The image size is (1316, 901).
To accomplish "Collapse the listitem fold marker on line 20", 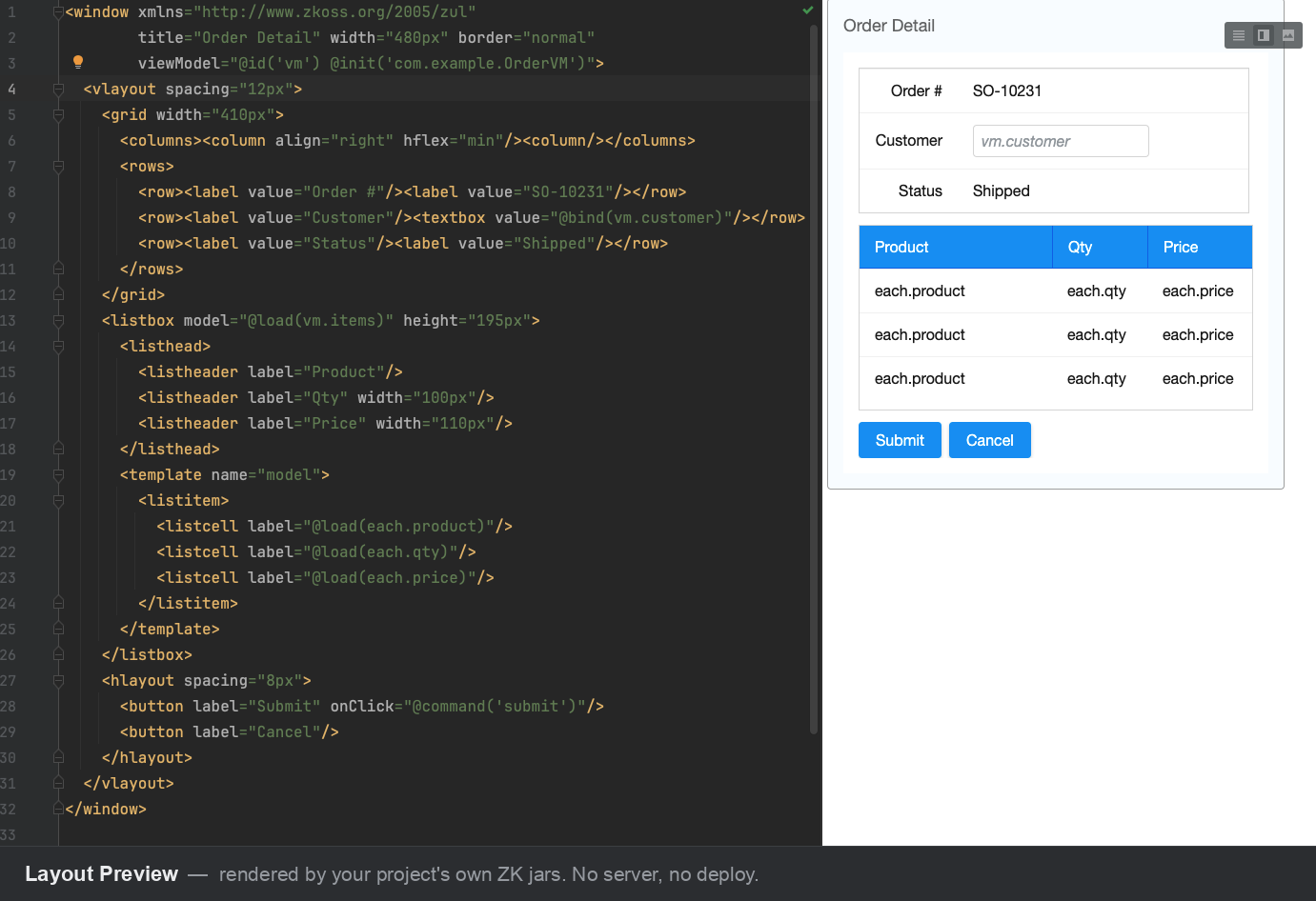I will tap(59, 500).
